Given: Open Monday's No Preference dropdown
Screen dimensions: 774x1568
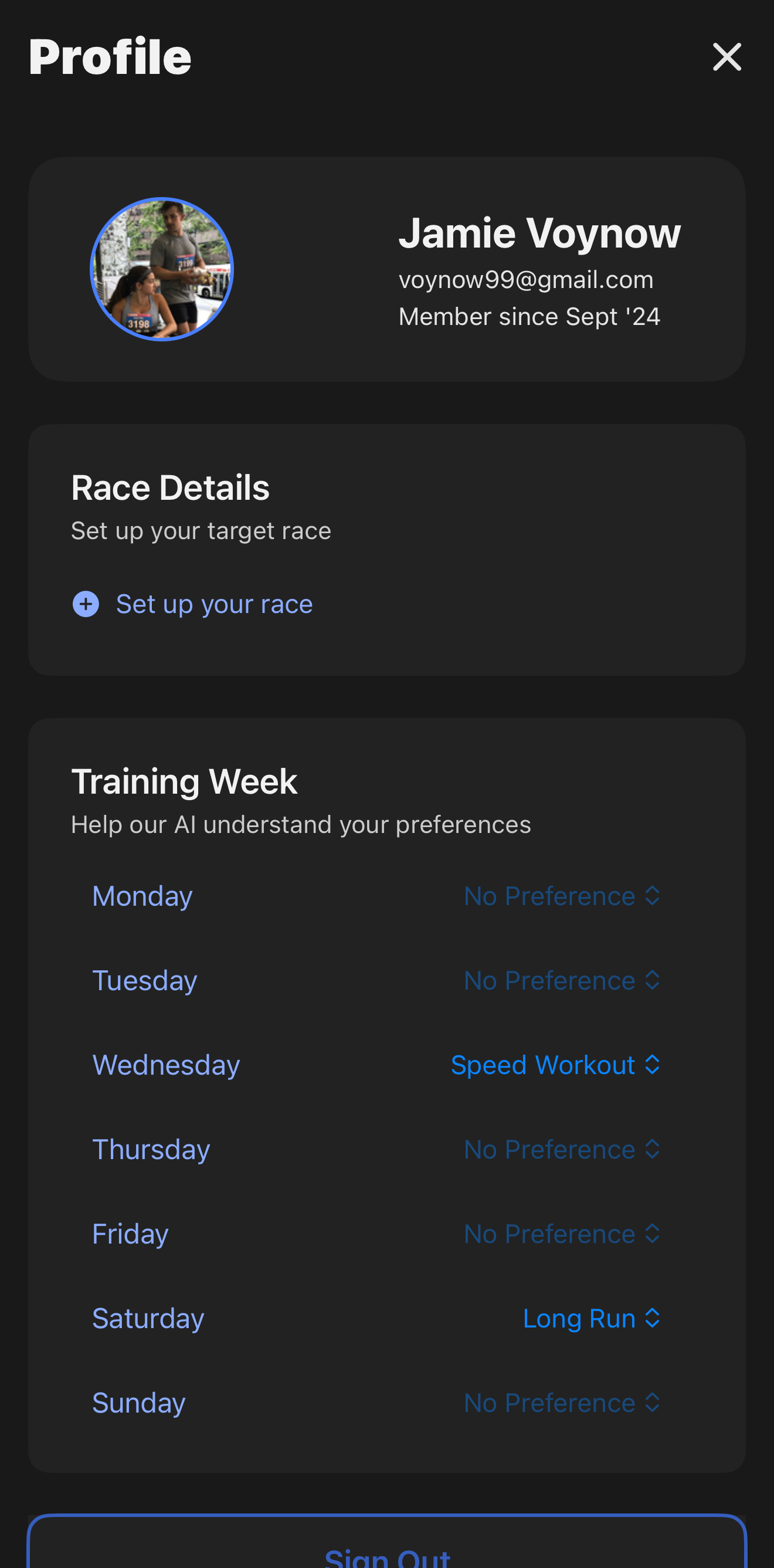Looking at the screenshot, I should [562, 896].
